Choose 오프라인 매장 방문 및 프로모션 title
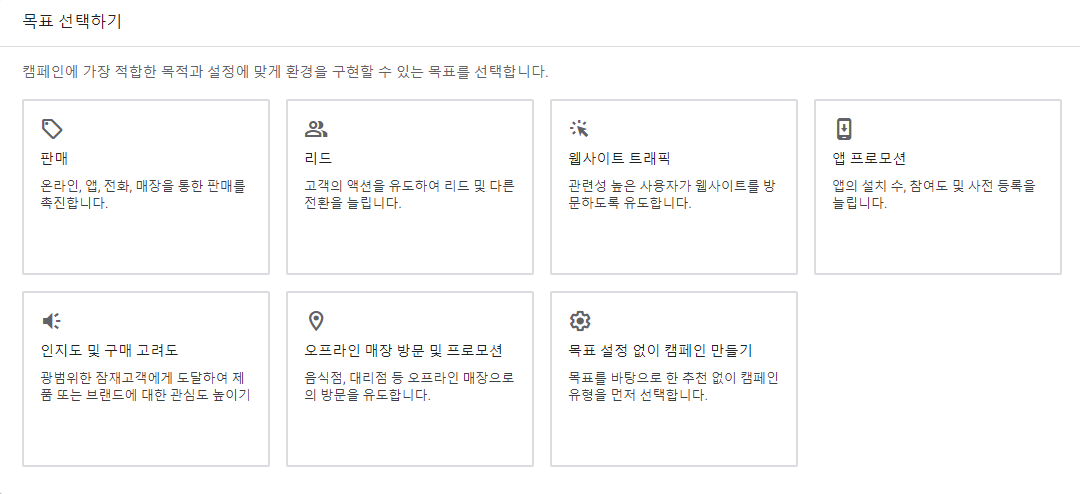Screen dimensions: 1080x494 pos(404,350)
